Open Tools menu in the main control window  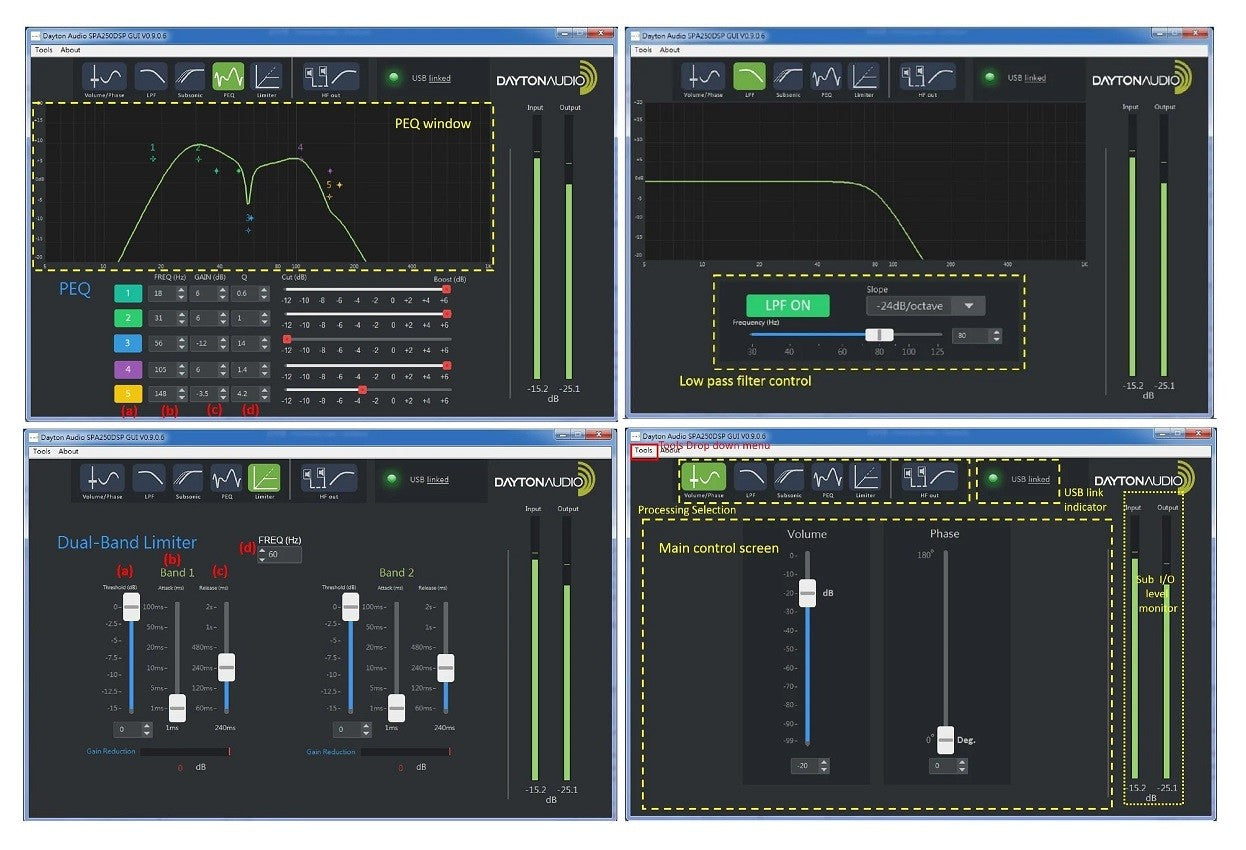coord(643,451)
